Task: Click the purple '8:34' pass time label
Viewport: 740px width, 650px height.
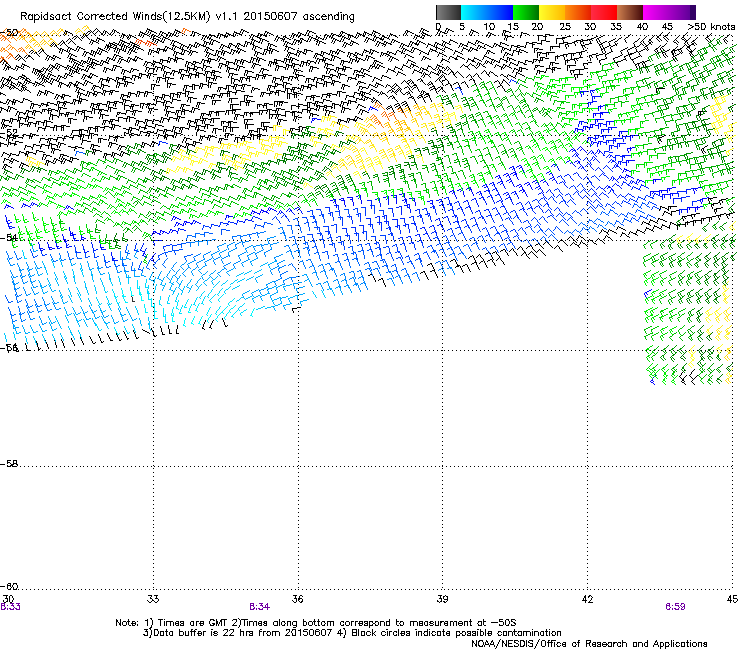Action: [260, 607]
